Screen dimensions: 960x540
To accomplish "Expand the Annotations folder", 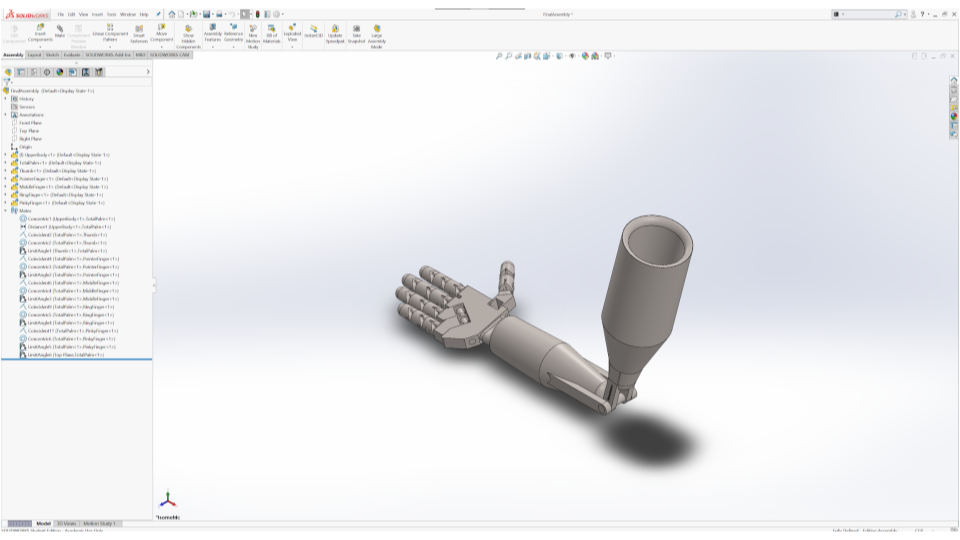I will [5, 115].
